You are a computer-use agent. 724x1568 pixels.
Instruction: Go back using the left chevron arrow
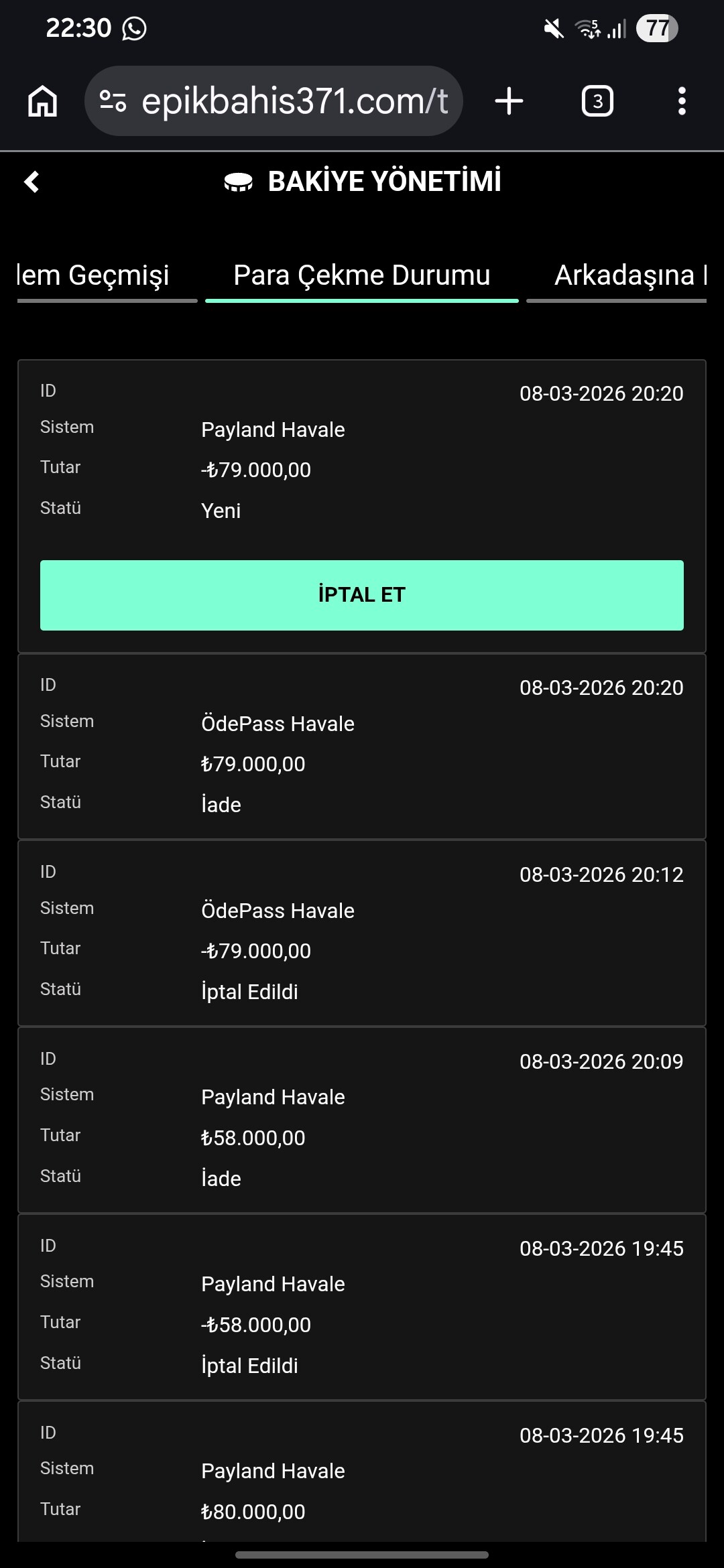point(32,182)
